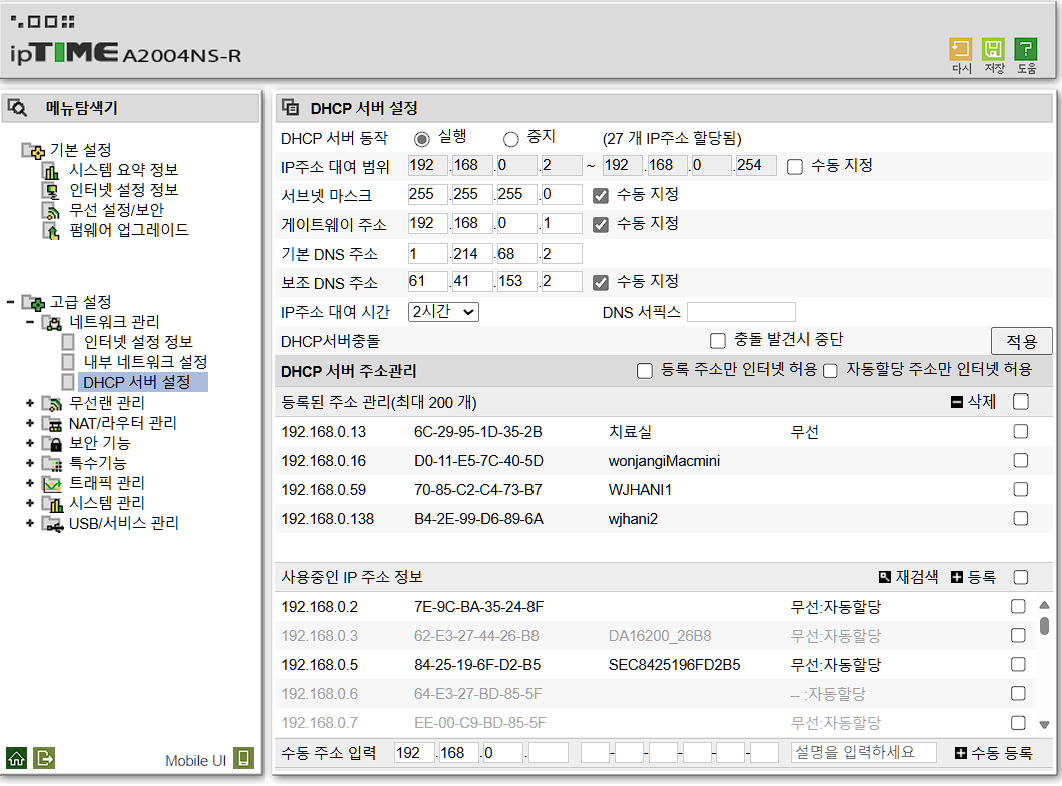This screenshot has width=1062, height=786.
Task: Click the 수동 등록 button
Action: [x=994, y=753]
